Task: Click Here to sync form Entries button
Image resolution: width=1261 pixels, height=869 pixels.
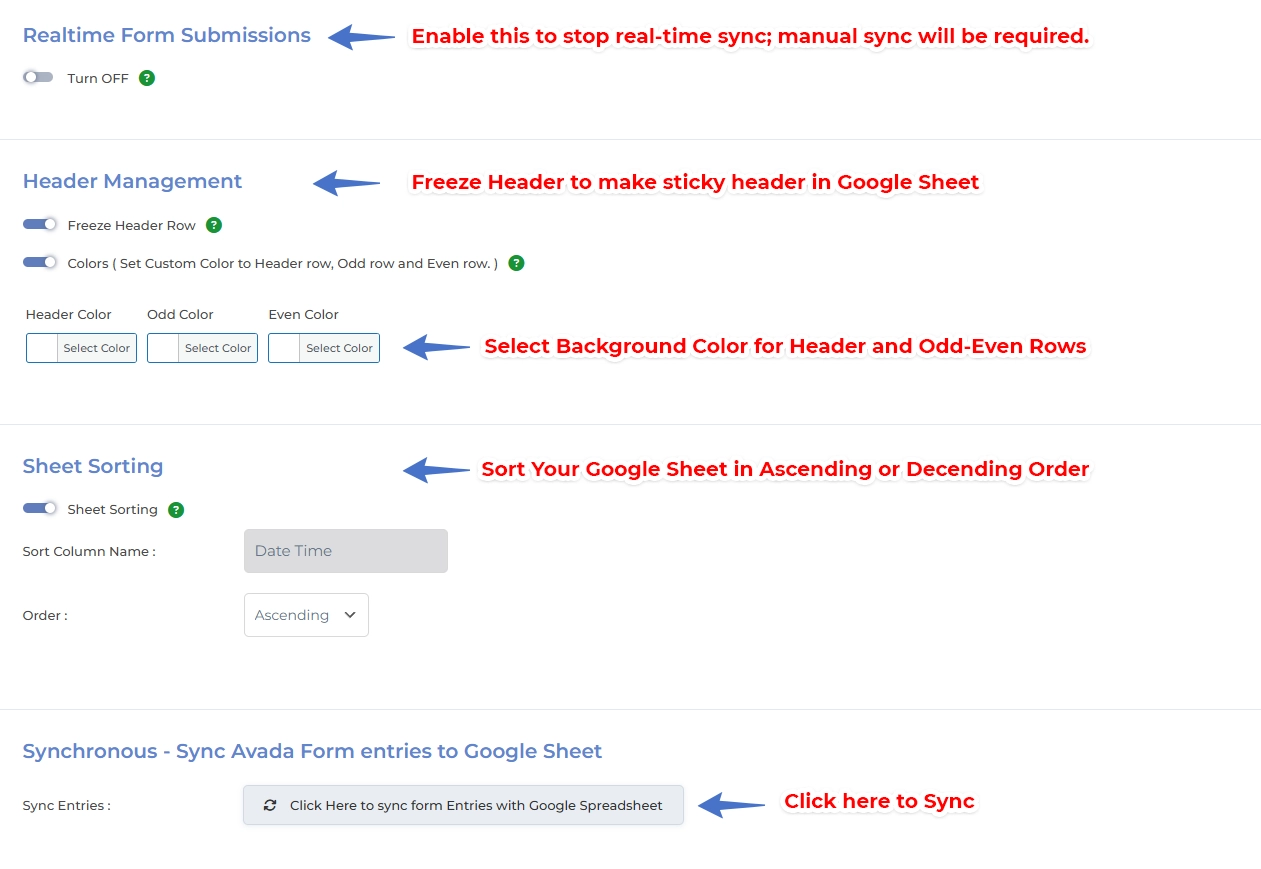Action: (x=463, y=805)
